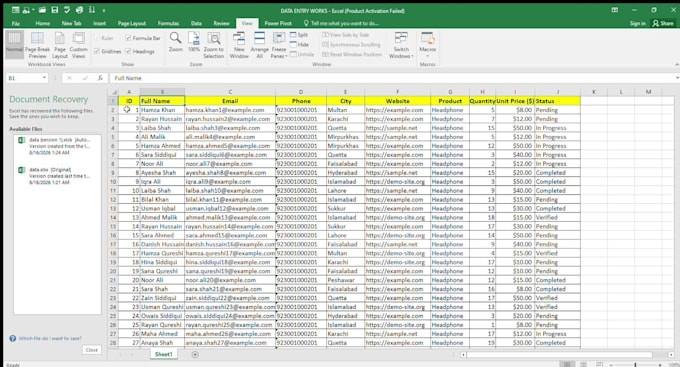Click the Tell me what you want to do box
This screenshot has width=680, height=367.
pos(344,23)
